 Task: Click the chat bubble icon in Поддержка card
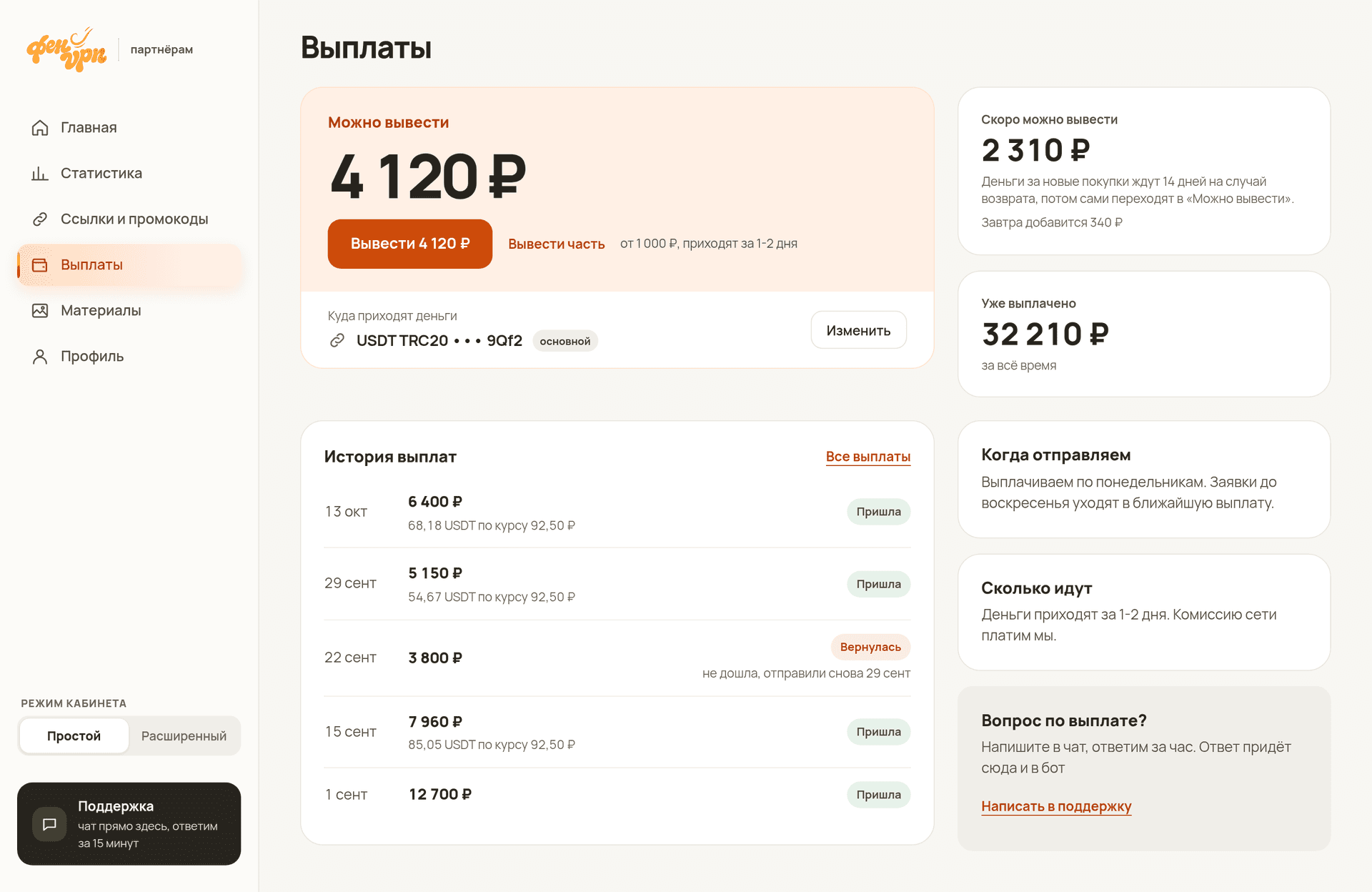tap(49, 824)
